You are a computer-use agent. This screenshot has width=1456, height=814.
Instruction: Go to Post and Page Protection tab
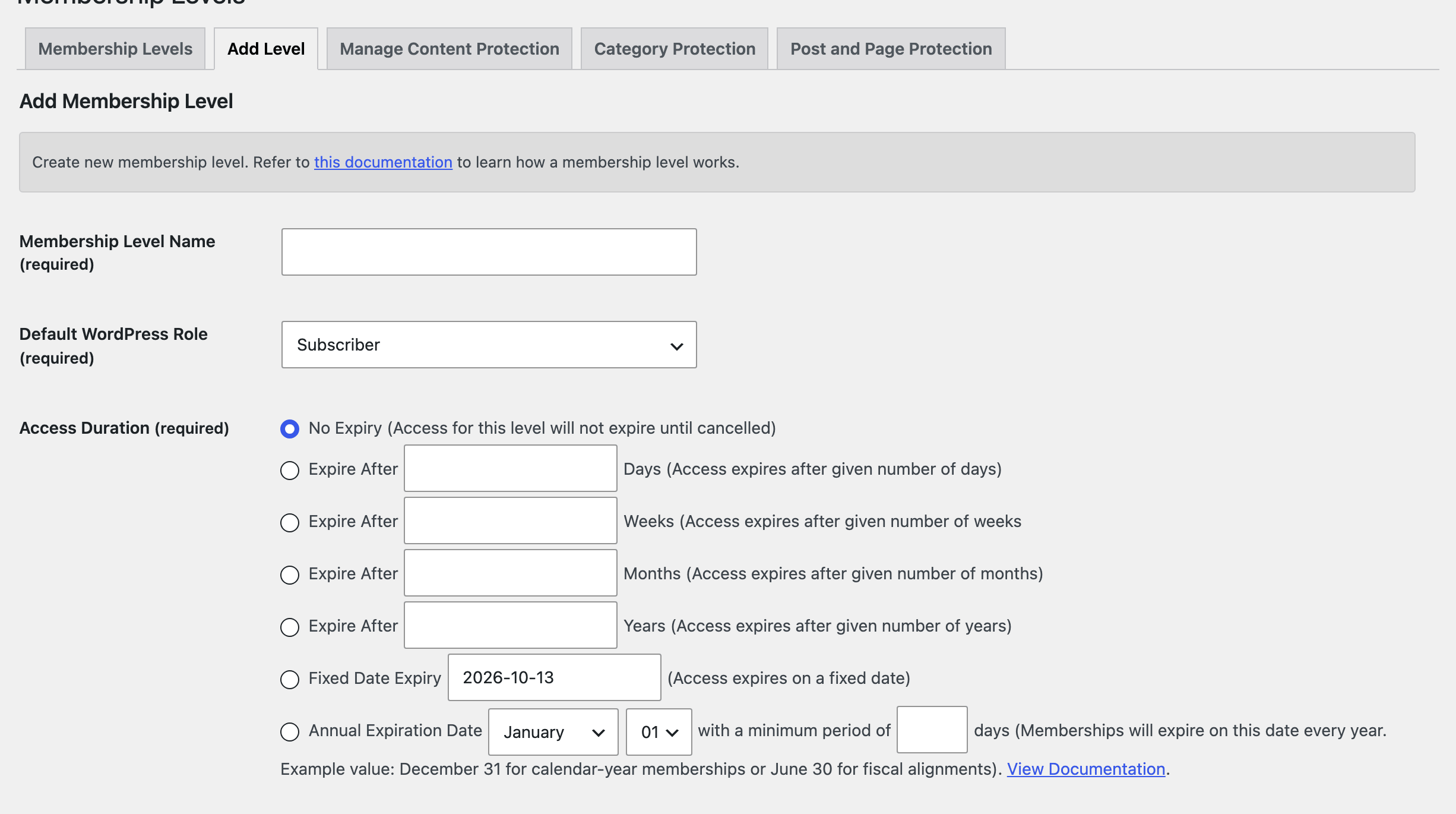pyautogui.click(x=891, y=49)
